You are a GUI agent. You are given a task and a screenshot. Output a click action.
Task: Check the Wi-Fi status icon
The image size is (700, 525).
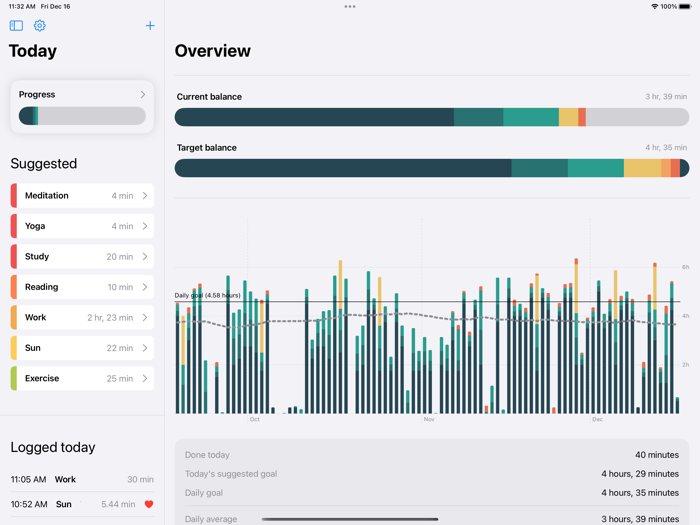pyautogui.click(x=654, y=6)
